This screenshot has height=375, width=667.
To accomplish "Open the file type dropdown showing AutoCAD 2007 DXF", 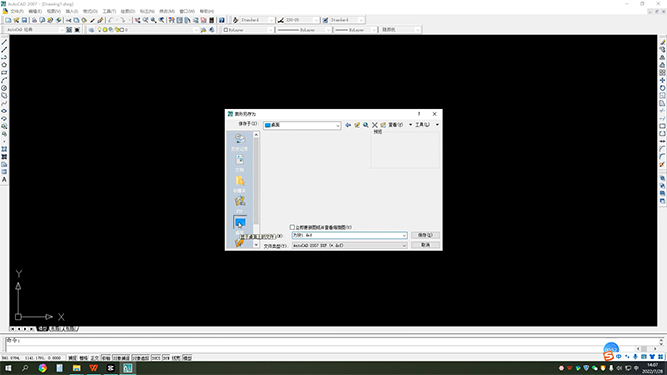I will click(349, 245).
